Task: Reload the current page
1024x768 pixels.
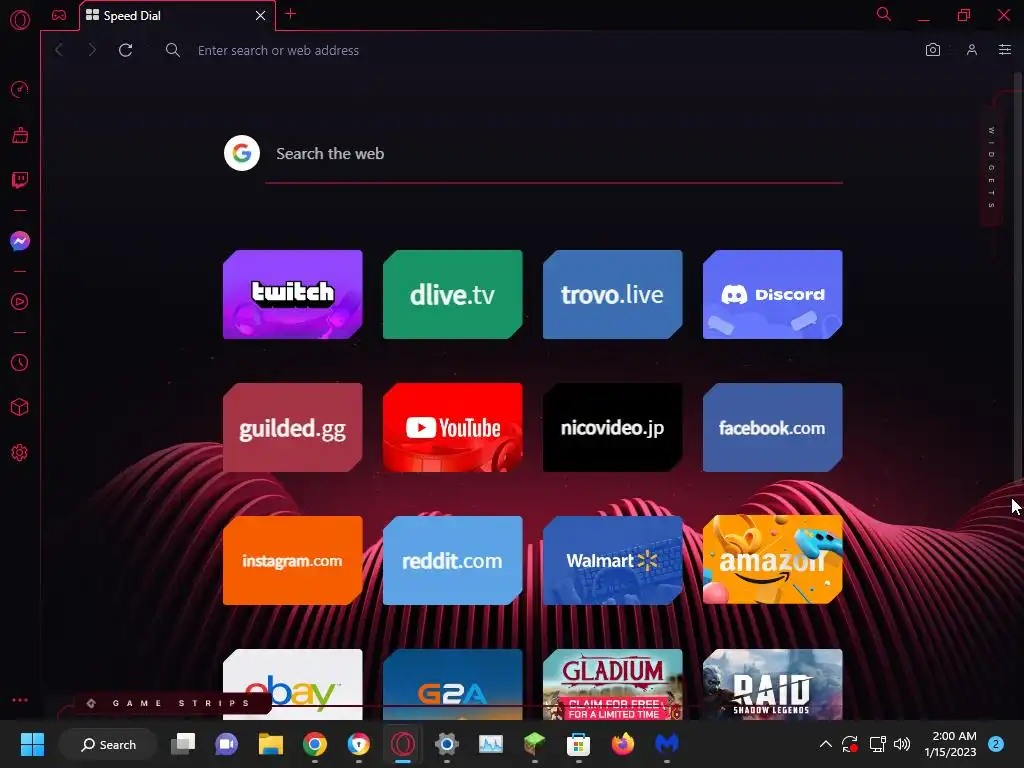Action: (x=125, y=50)
